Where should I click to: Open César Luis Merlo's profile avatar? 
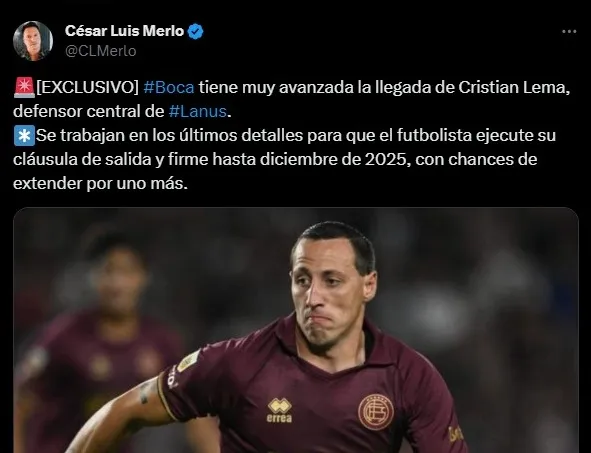[33, 41]
